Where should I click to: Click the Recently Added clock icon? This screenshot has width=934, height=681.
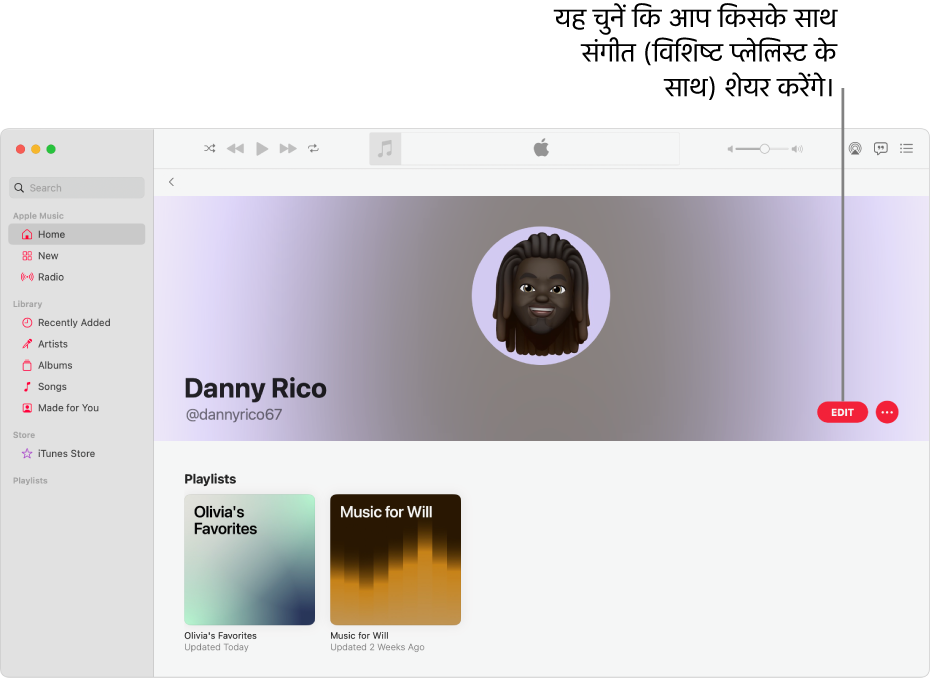tap(27, 322)
